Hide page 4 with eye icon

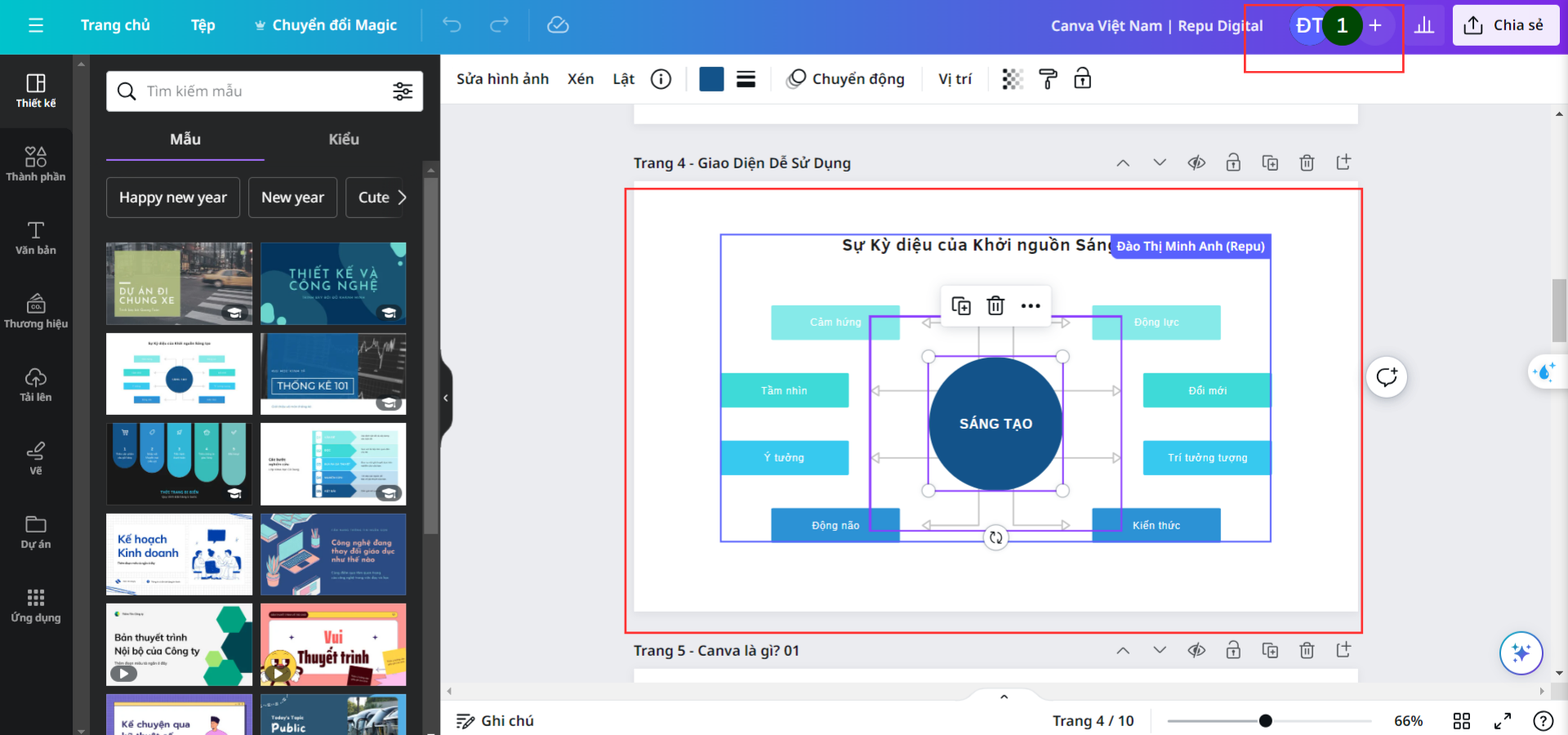tap(1196, 163)
